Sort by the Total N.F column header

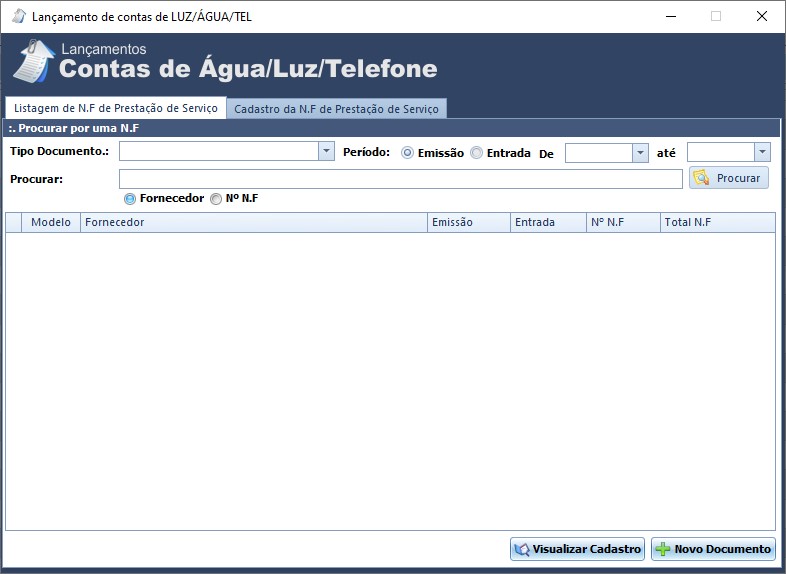click(x=717, y=222)
